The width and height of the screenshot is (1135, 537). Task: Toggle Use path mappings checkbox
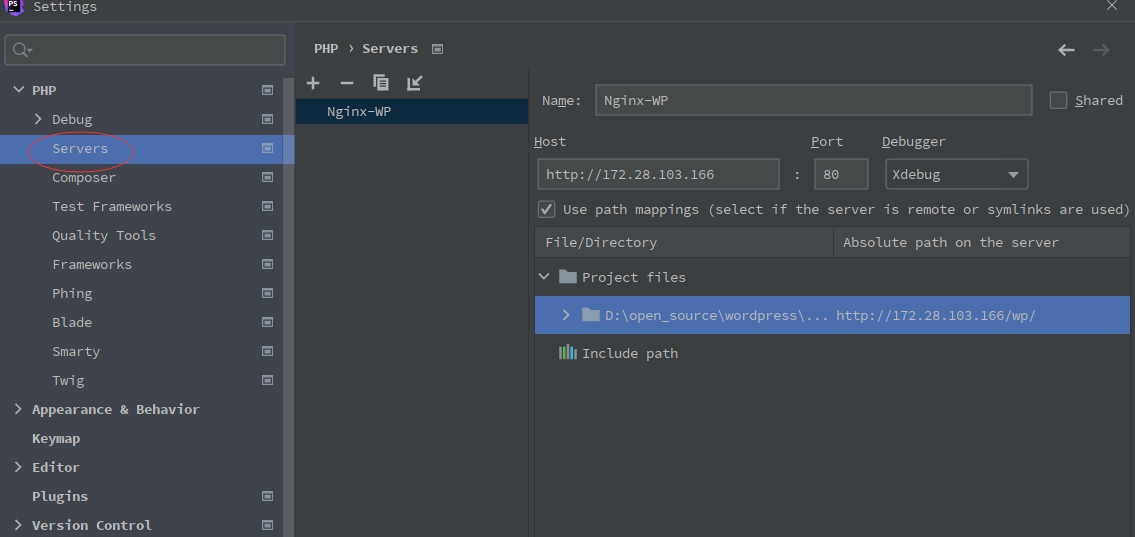tap(547, 209)
